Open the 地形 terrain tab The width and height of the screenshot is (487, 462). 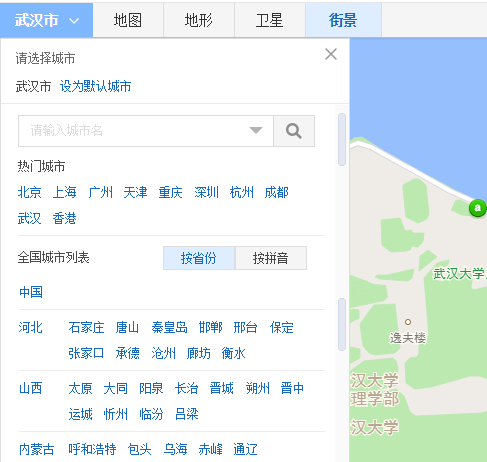(x=199, y=20)
